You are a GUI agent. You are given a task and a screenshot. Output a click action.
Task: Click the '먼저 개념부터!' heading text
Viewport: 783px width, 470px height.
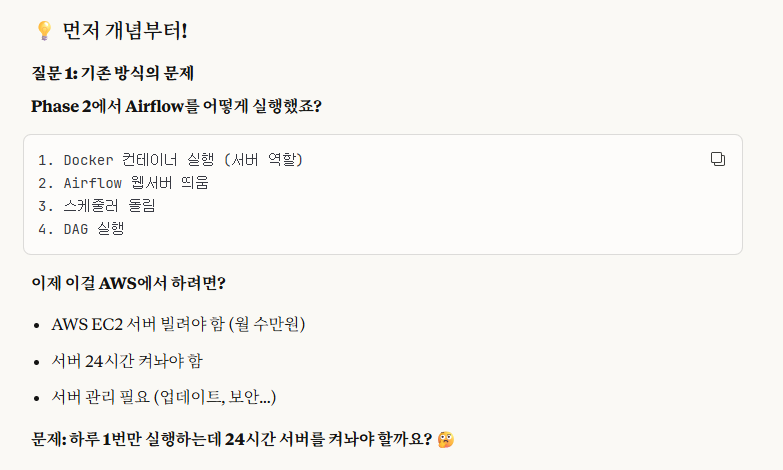click(125, 30)
